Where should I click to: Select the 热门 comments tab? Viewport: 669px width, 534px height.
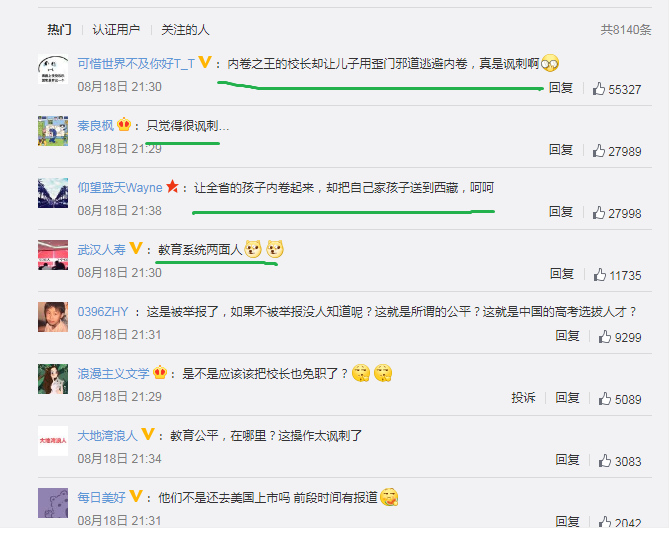[59, 30]
